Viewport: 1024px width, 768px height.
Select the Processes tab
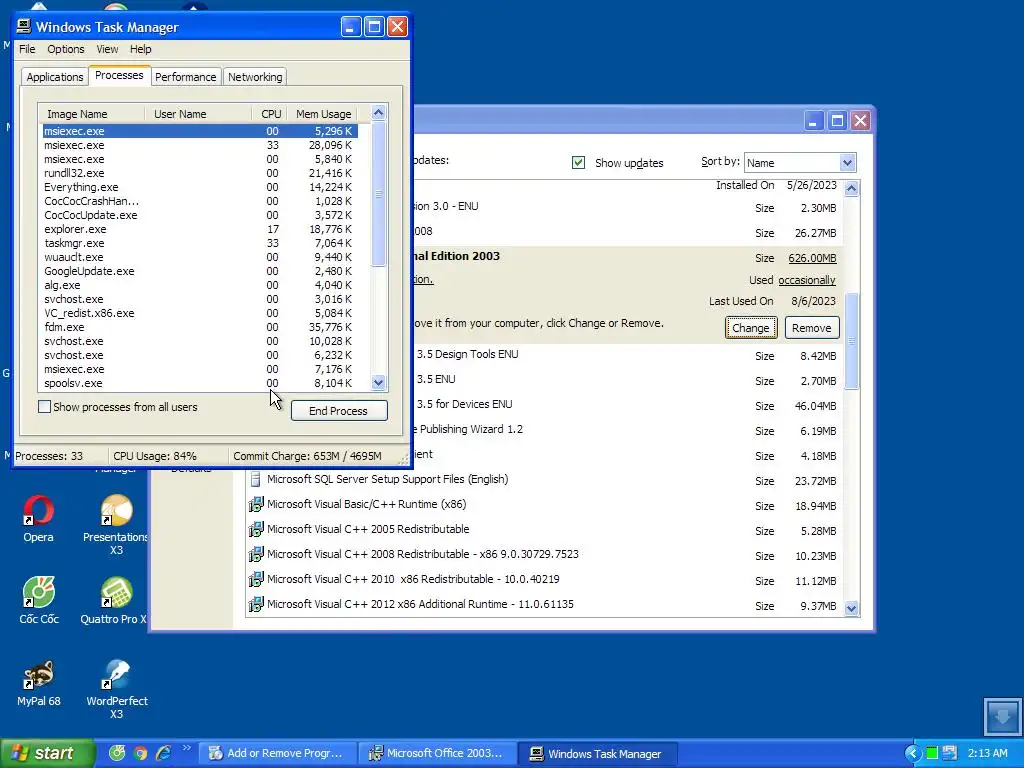(x=119, y=75)
